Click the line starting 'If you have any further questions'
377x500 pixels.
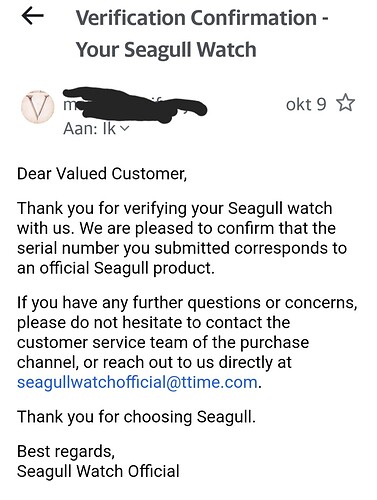tap(187, 303)
